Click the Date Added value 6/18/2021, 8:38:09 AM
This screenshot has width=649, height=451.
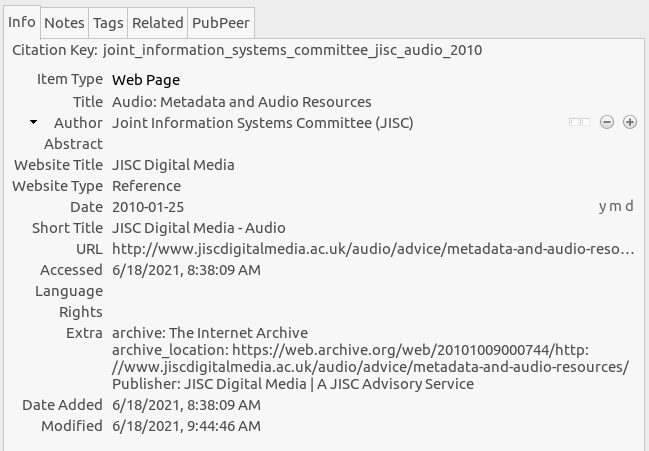click(186, 405)
